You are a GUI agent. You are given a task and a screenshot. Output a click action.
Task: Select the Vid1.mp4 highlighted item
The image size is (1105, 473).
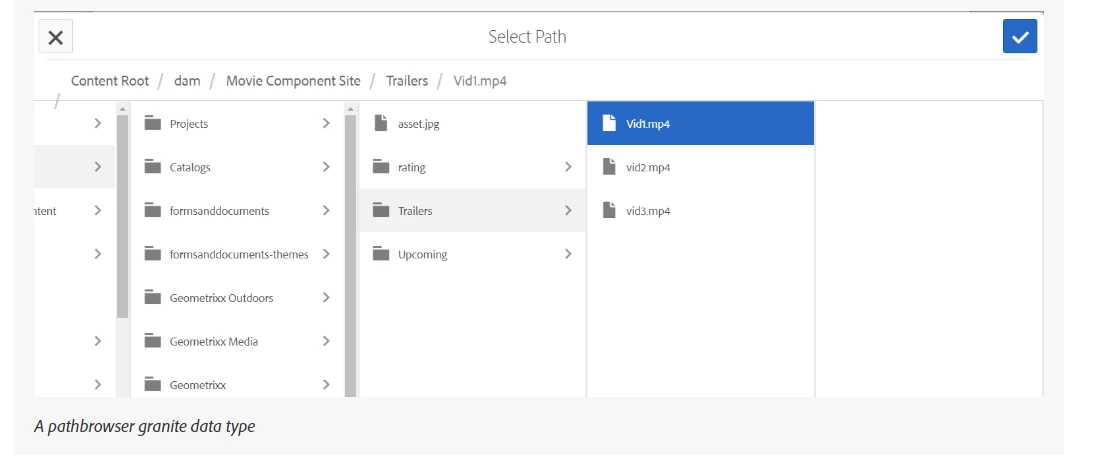click(700, 123)
